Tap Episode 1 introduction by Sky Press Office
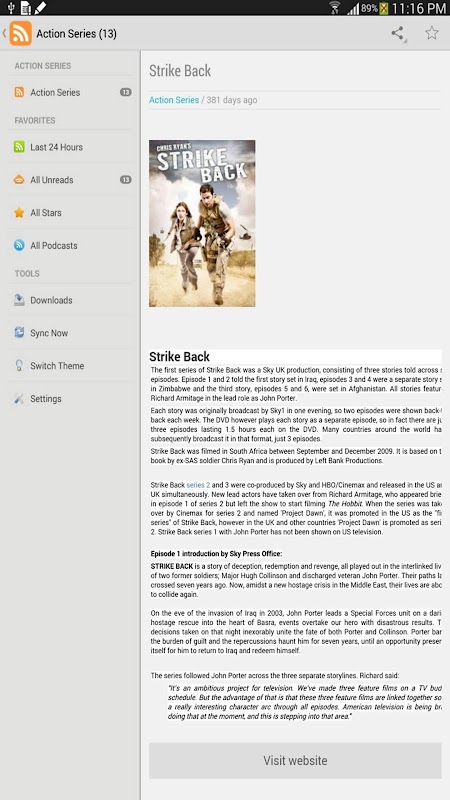Viewport: 450px width, 800px height. click(216, 554)
